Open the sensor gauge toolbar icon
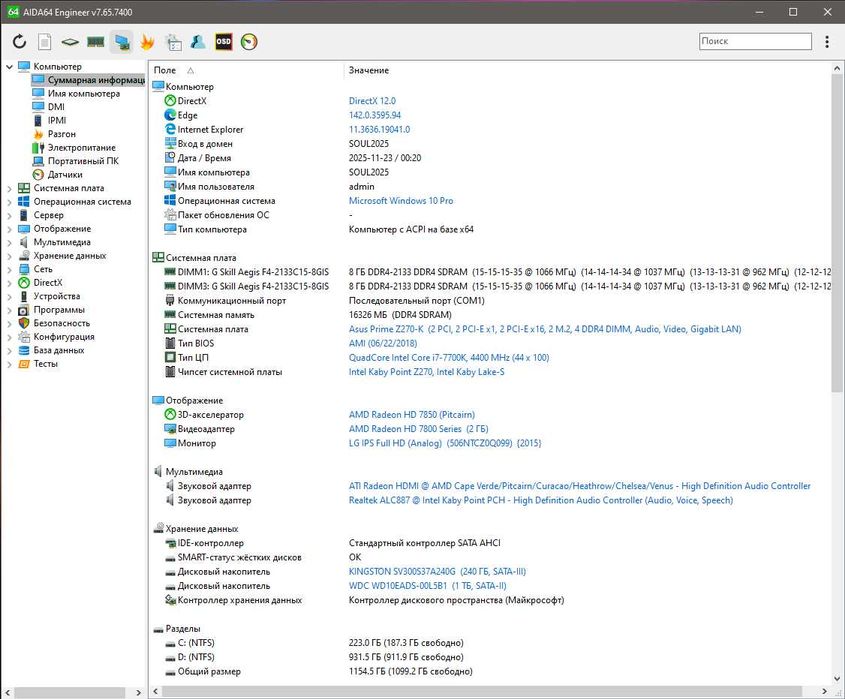The height and width of the screenshot is (699, 845). (x=249, y=41)
